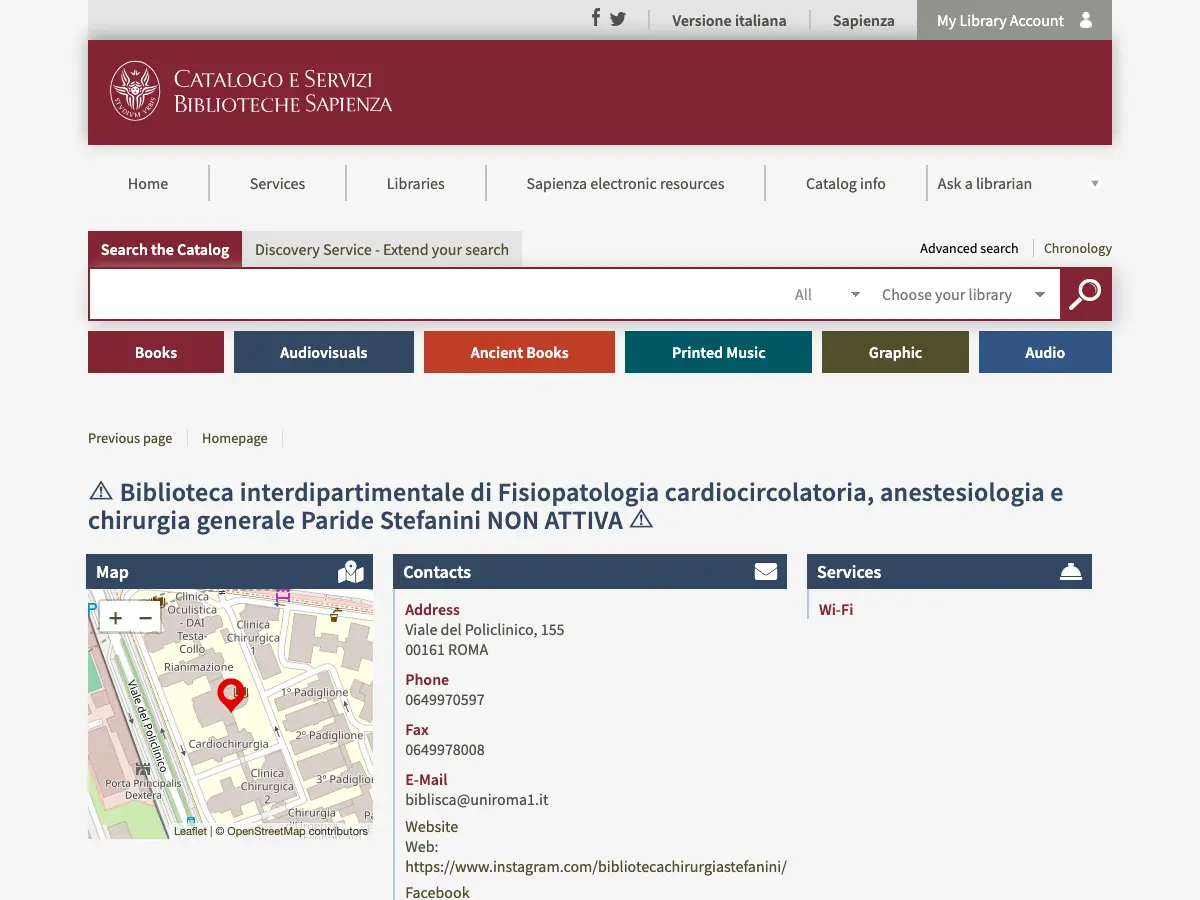
Task: Click the red location pin on the map
Action: [231, 694]
